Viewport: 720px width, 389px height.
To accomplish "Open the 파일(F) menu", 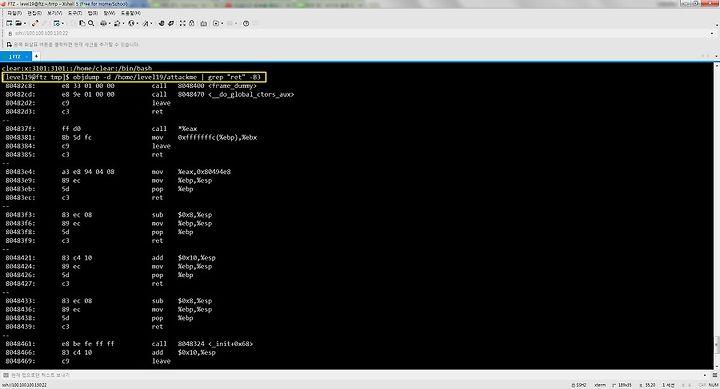I will point(14,13).
